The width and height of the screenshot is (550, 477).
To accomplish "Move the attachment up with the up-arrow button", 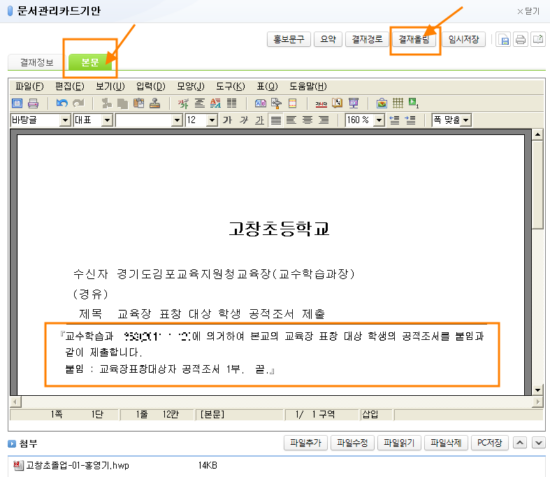I will pyautogui.click(x=520, y=443).
